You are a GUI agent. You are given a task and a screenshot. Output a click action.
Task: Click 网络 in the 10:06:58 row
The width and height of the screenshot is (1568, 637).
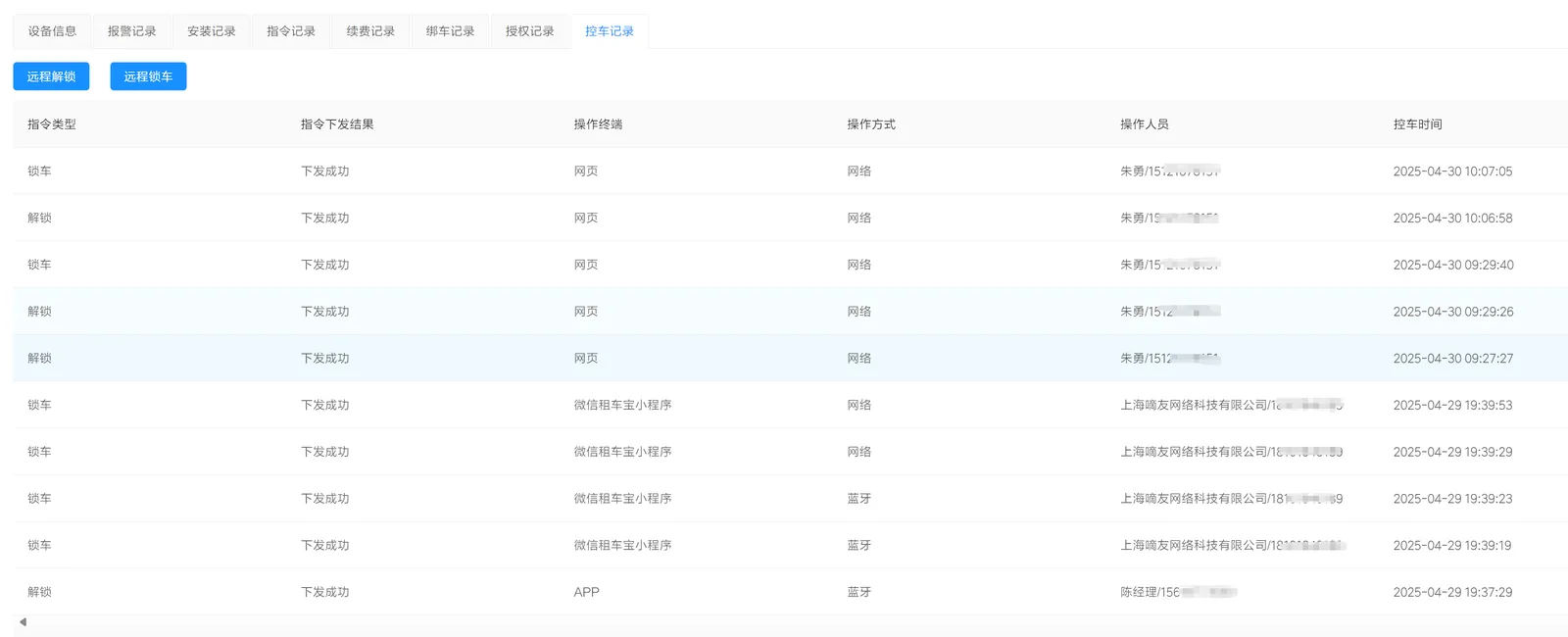tap(859, 219)
